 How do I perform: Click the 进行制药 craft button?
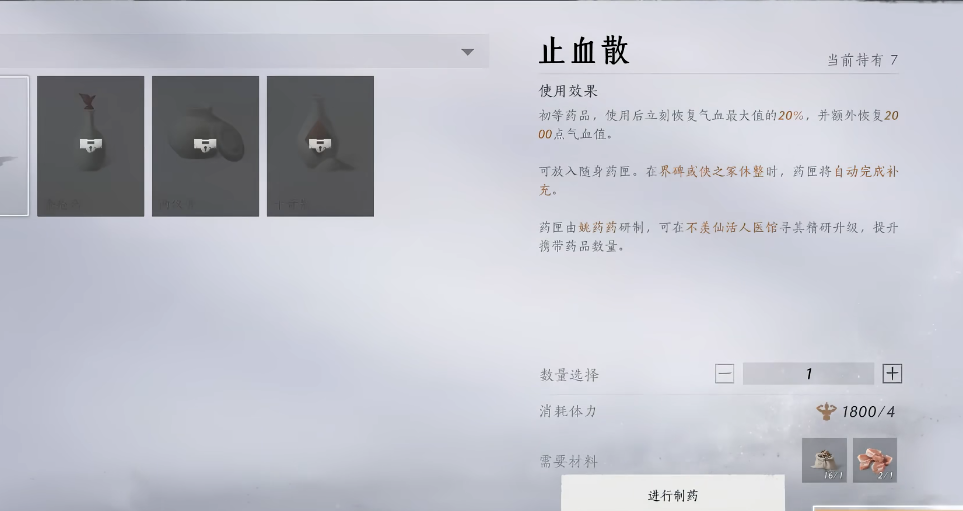click(x=673, y=493)
